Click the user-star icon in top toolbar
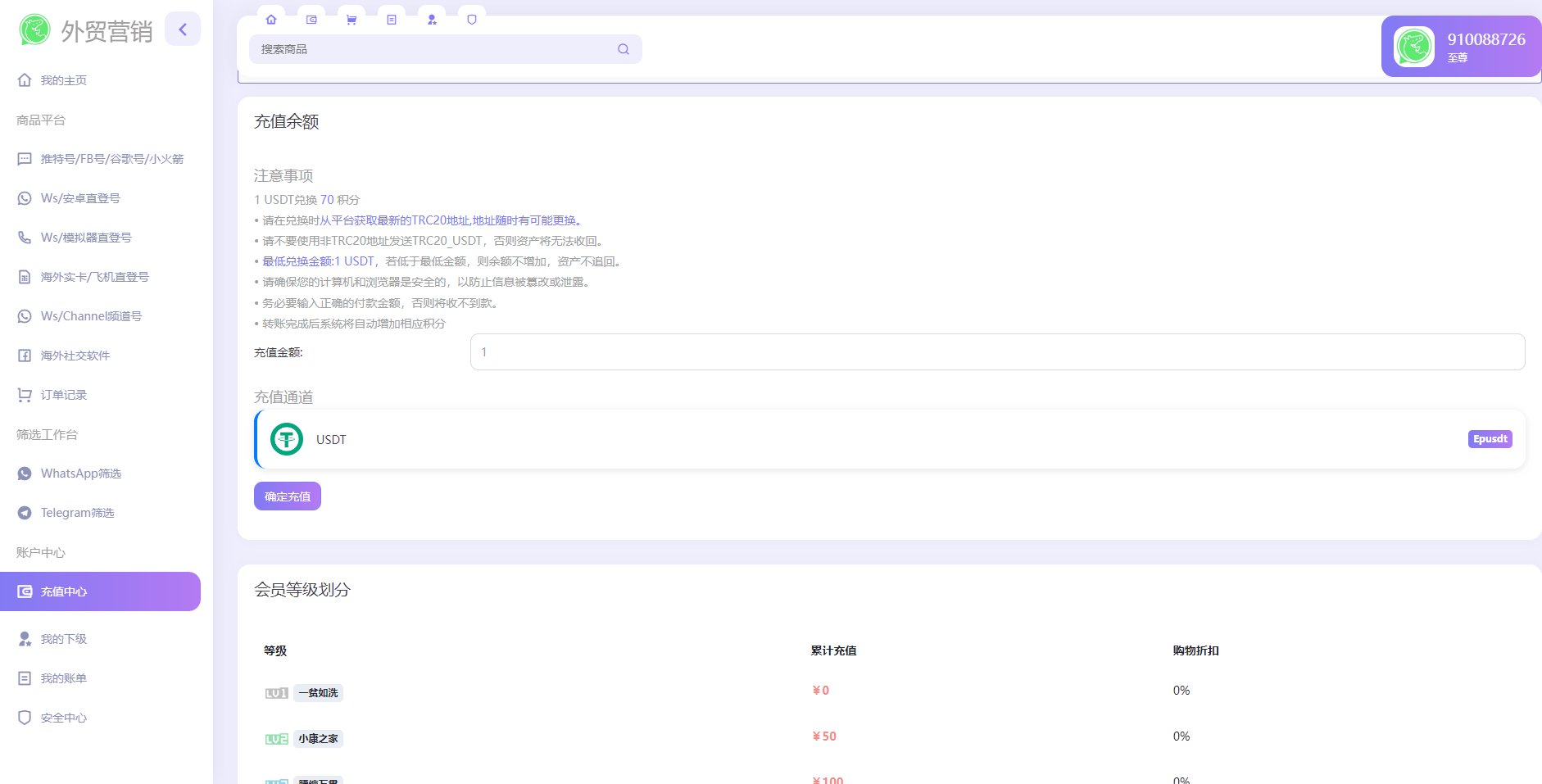 point(432,20)
